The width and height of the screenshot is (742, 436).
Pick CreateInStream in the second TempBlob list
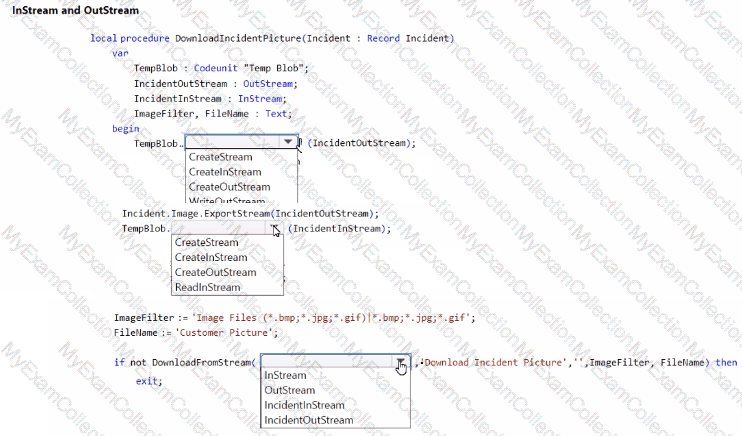tap(210, 258)
